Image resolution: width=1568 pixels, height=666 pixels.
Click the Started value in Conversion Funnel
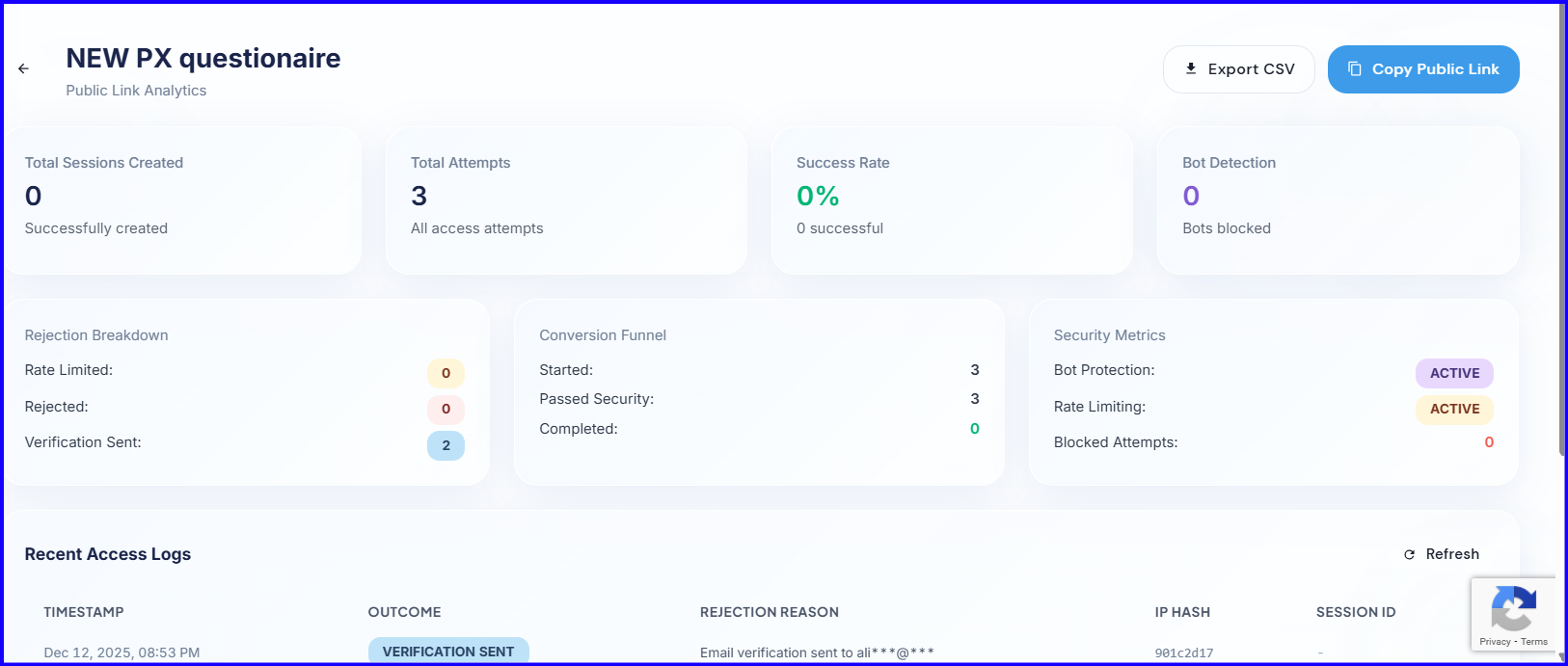pos(975,370)
